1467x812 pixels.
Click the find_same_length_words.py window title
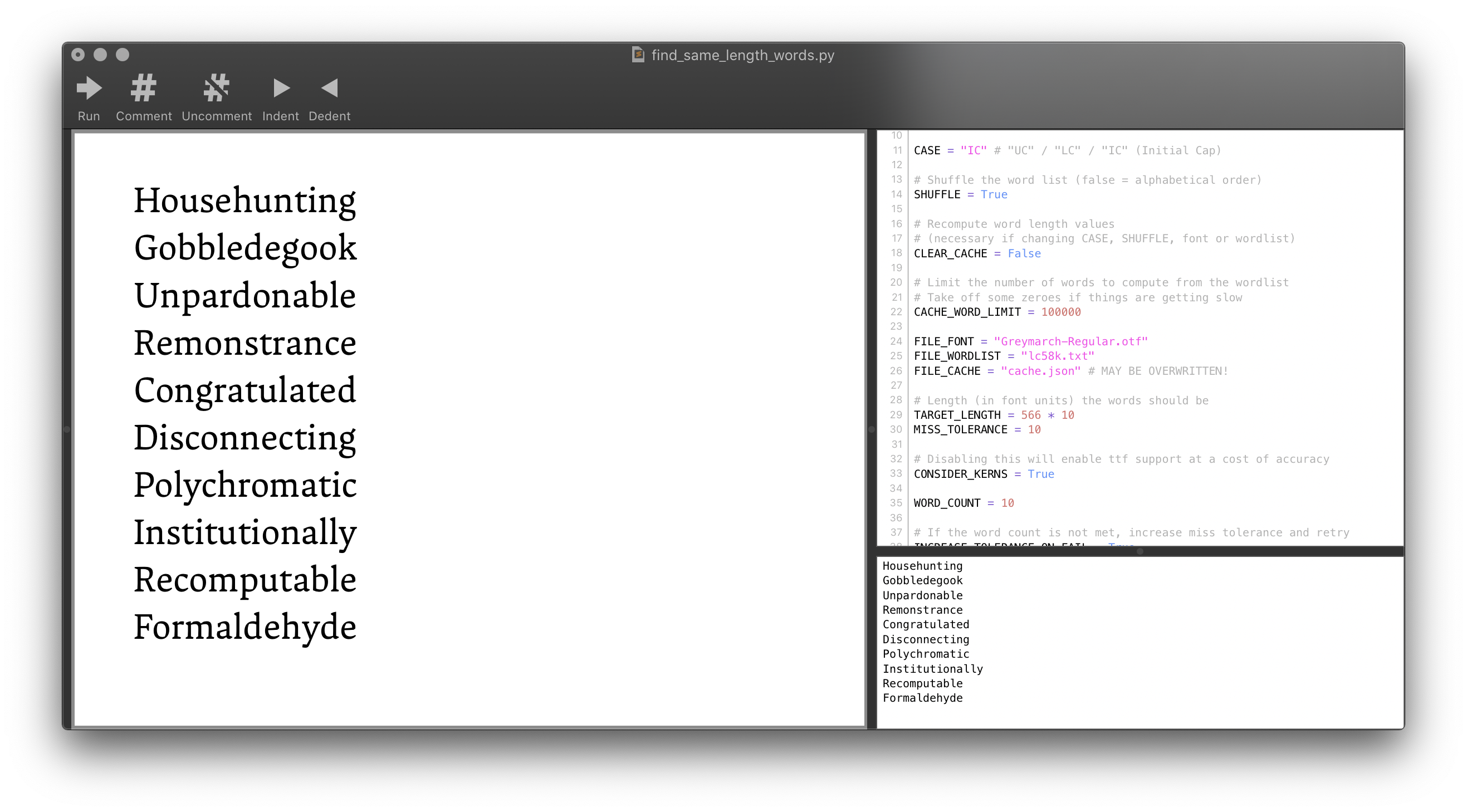tap(742, 55)
